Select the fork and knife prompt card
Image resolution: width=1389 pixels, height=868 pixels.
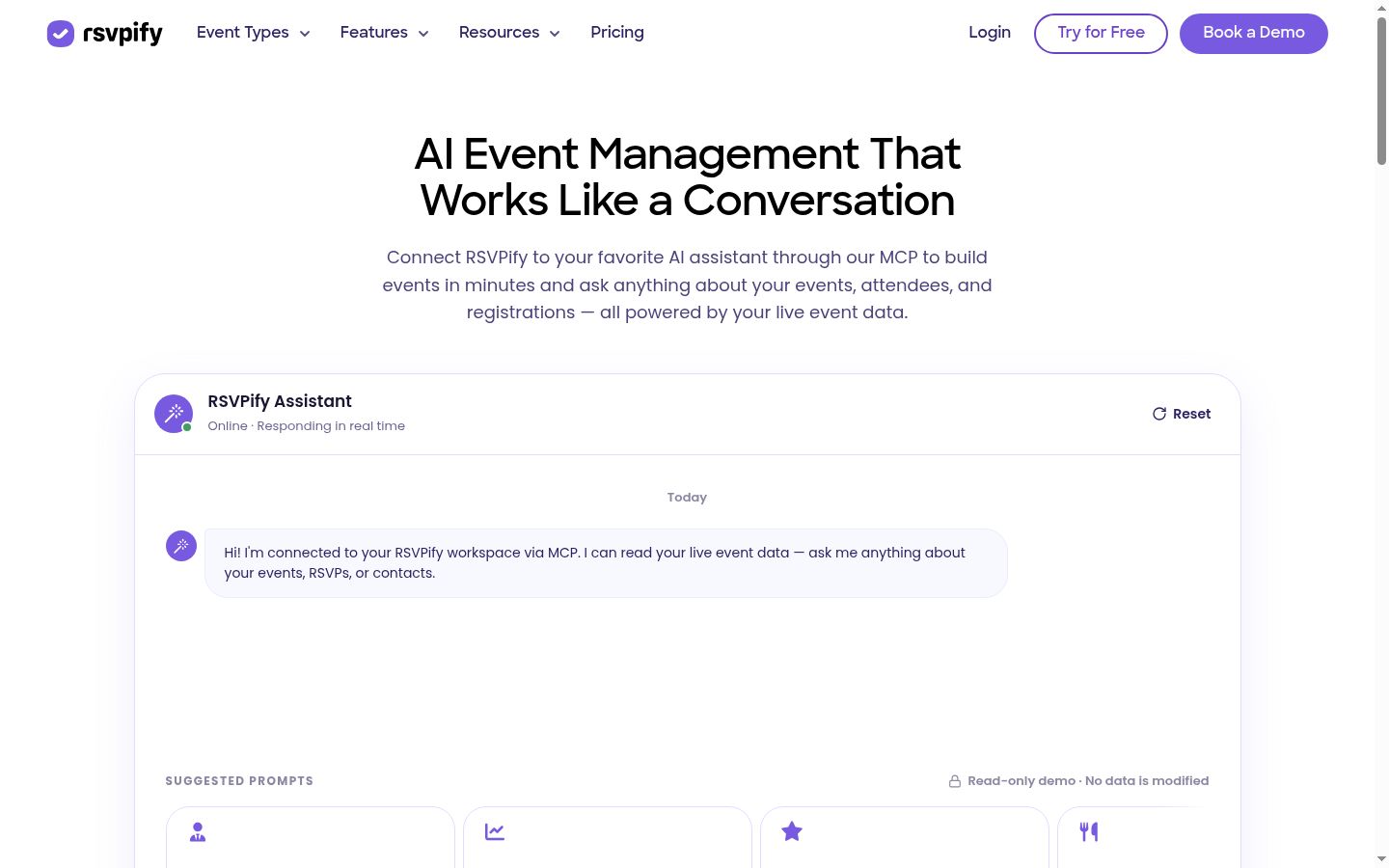[x=1134, y=837]
